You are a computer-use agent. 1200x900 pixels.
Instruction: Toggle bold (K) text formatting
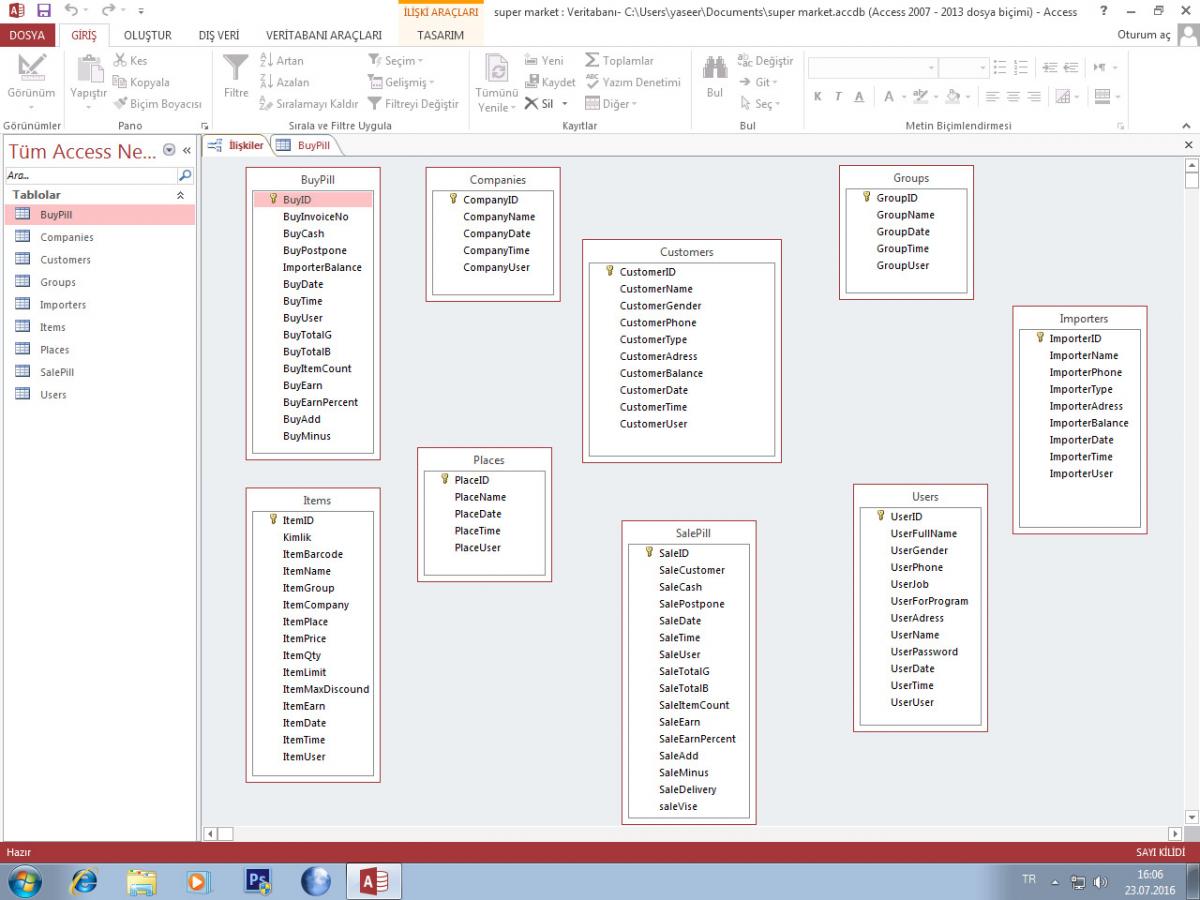(817, 97)
